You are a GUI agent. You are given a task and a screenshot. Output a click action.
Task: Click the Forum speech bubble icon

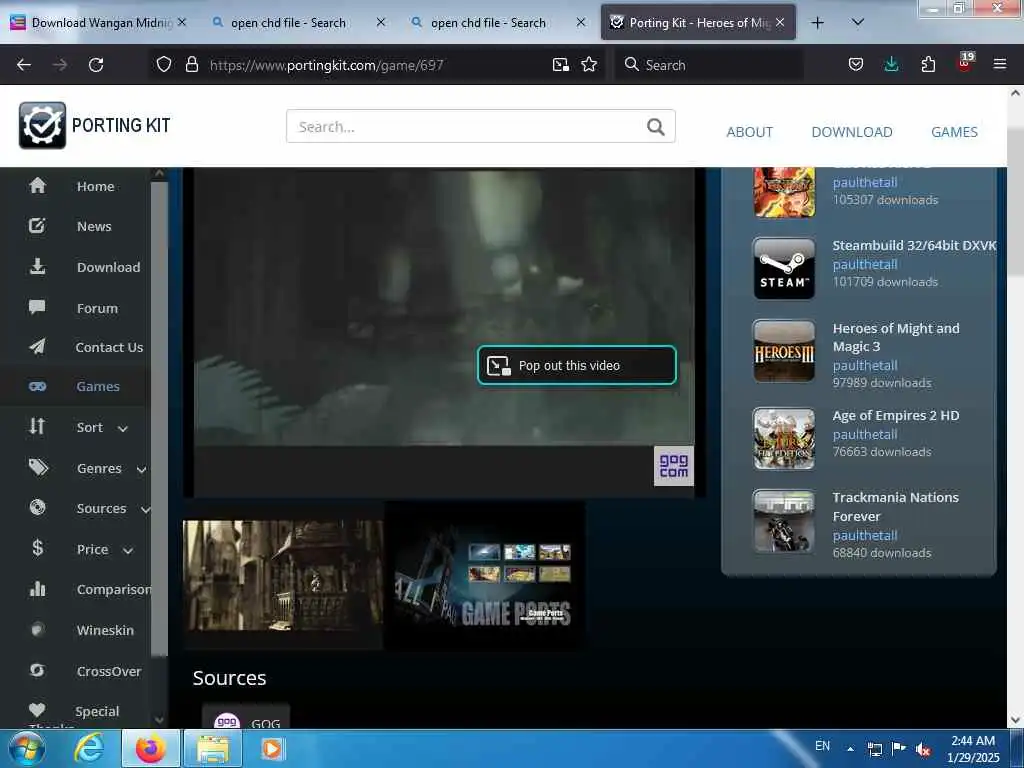coord(37,307)
